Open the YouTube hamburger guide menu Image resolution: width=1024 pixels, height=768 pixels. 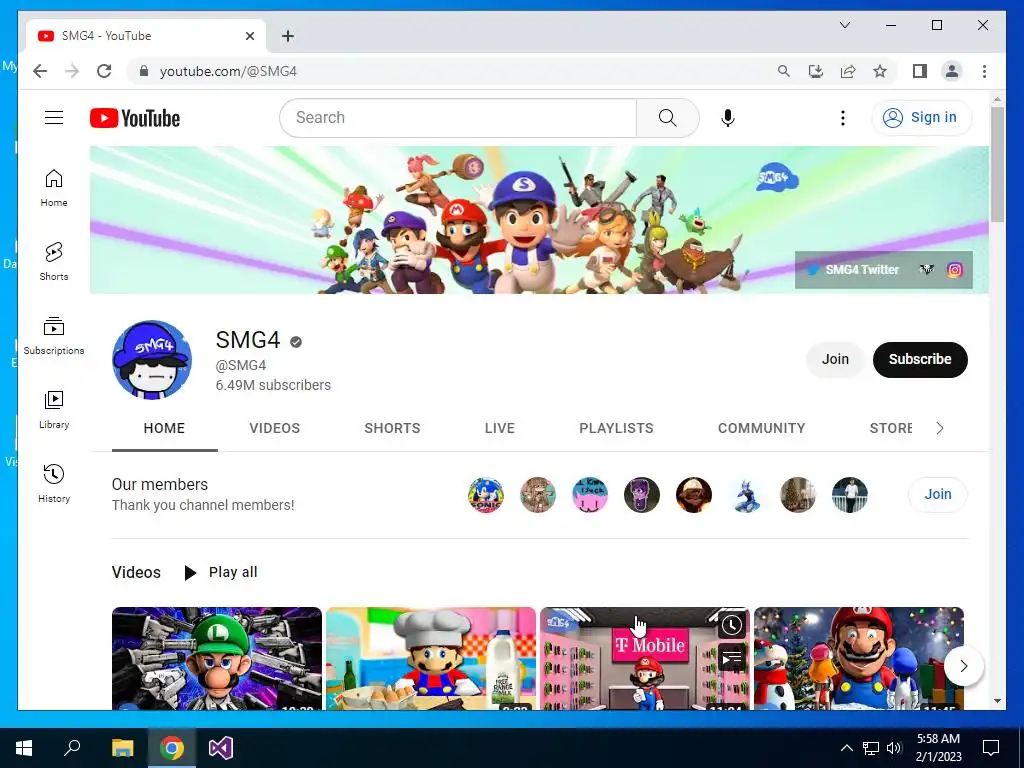pyautogui.click(x=54, y=118)
